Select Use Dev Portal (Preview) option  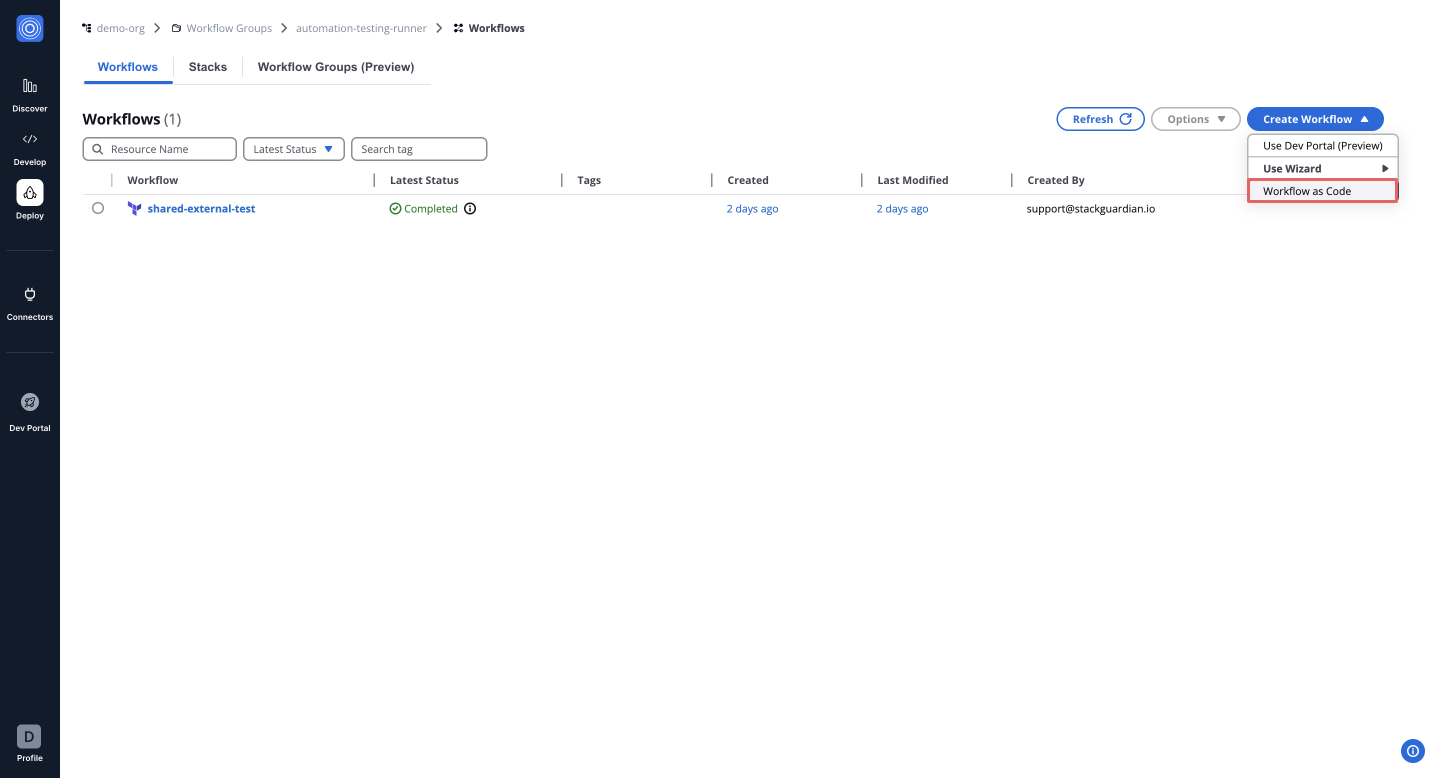tap(1322, 146)
